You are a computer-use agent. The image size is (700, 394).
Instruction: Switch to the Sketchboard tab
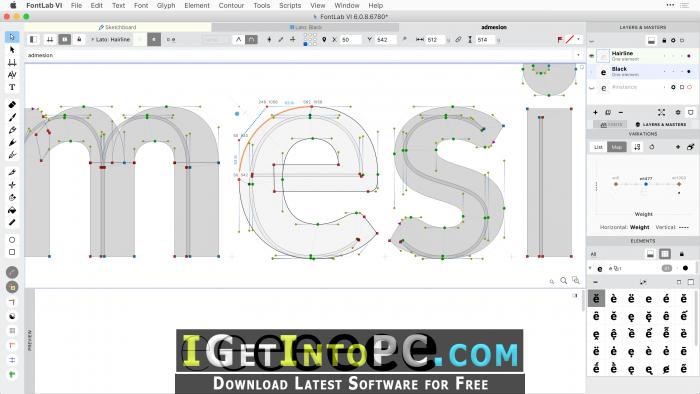[x=117, y=27]
